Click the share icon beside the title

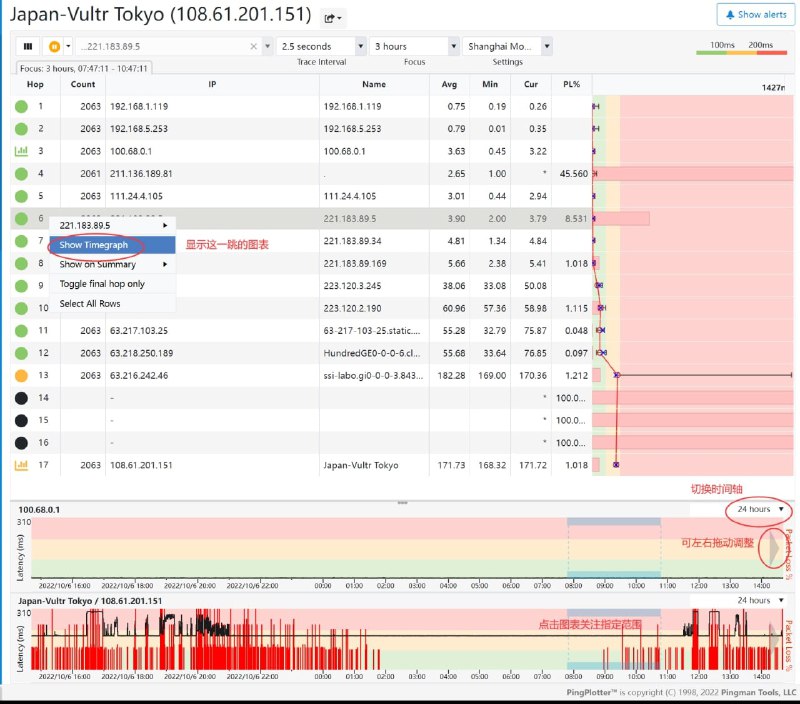tap(333, 18)
